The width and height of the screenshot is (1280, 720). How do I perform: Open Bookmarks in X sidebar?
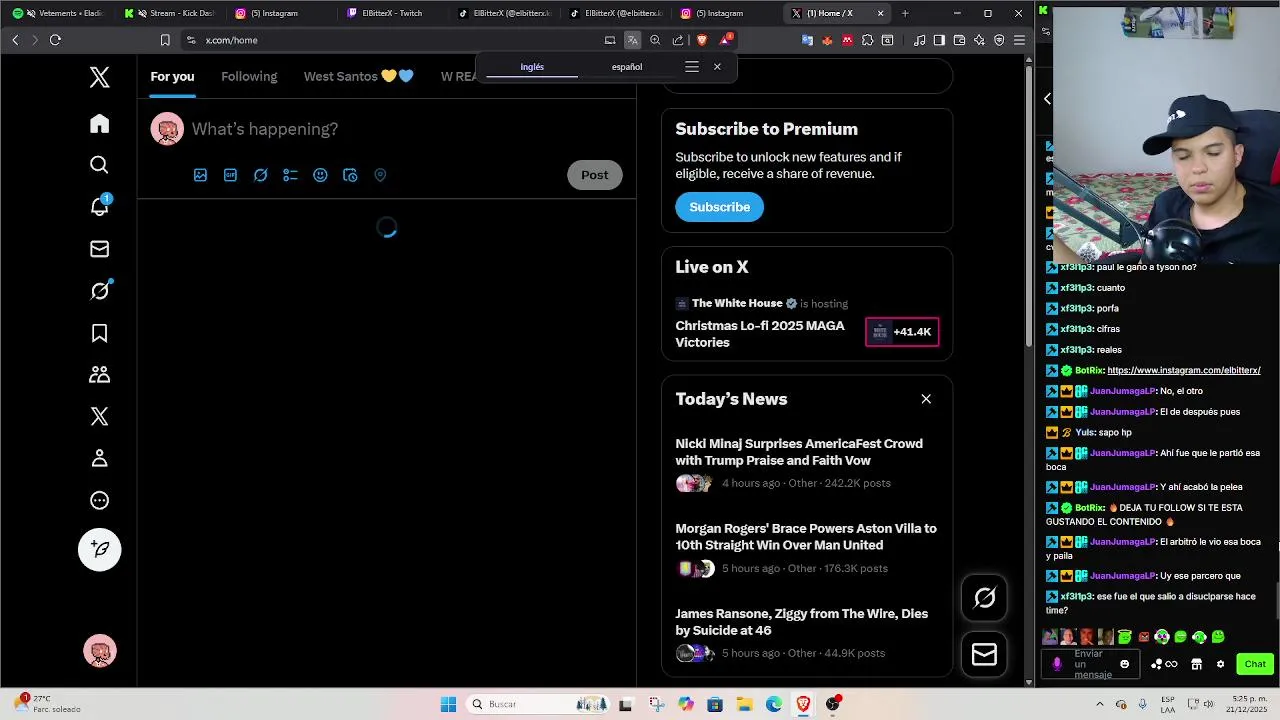click(99, 333)
